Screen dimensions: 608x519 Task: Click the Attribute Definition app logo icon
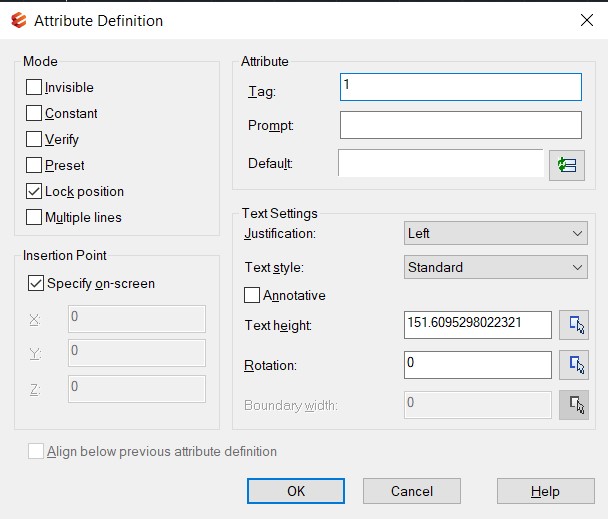point(18,20)
